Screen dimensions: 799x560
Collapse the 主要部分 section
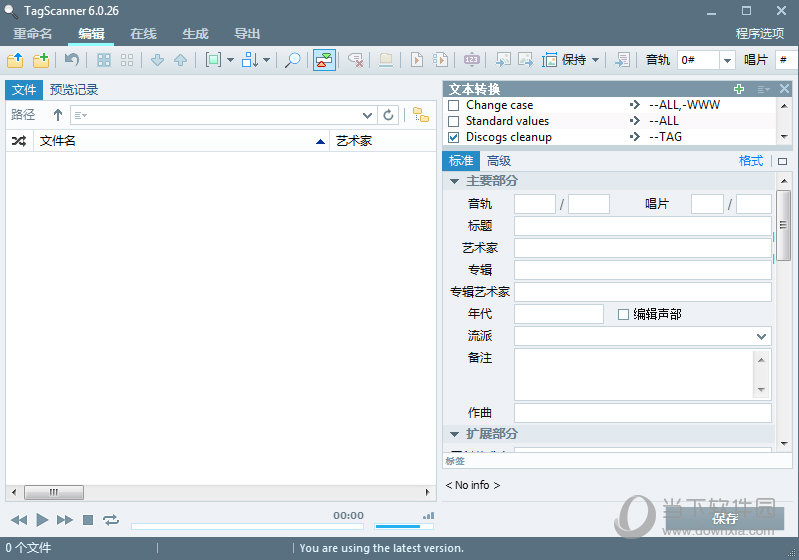click(455, 181)
